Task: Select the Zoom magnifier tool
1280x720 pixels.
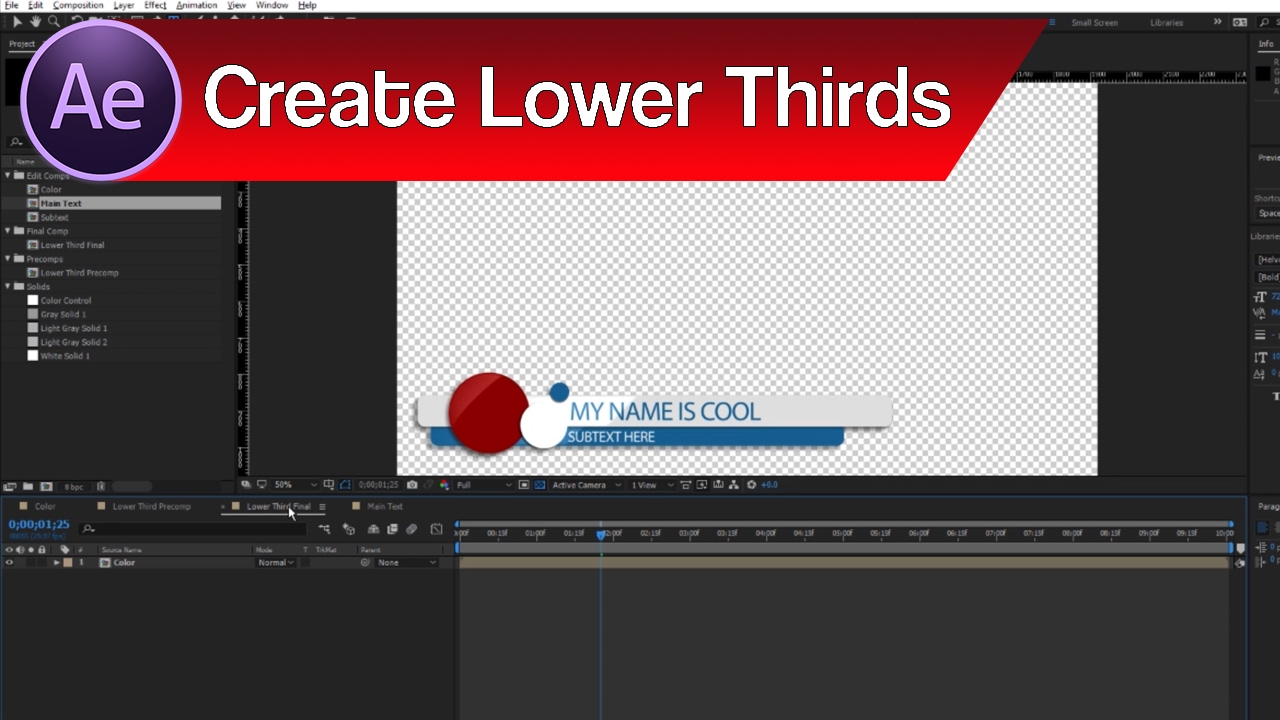Action: pos(54,21)
